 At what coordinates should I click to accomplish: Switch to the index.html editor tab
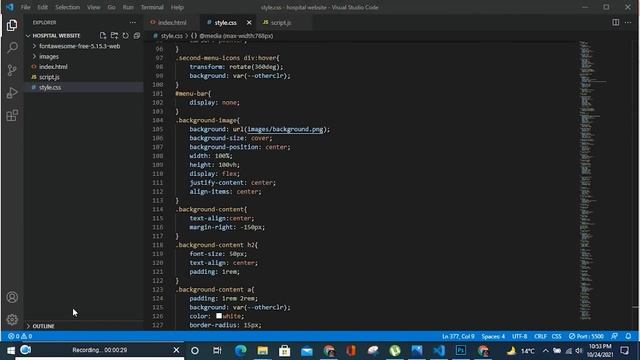click(171, 22)
